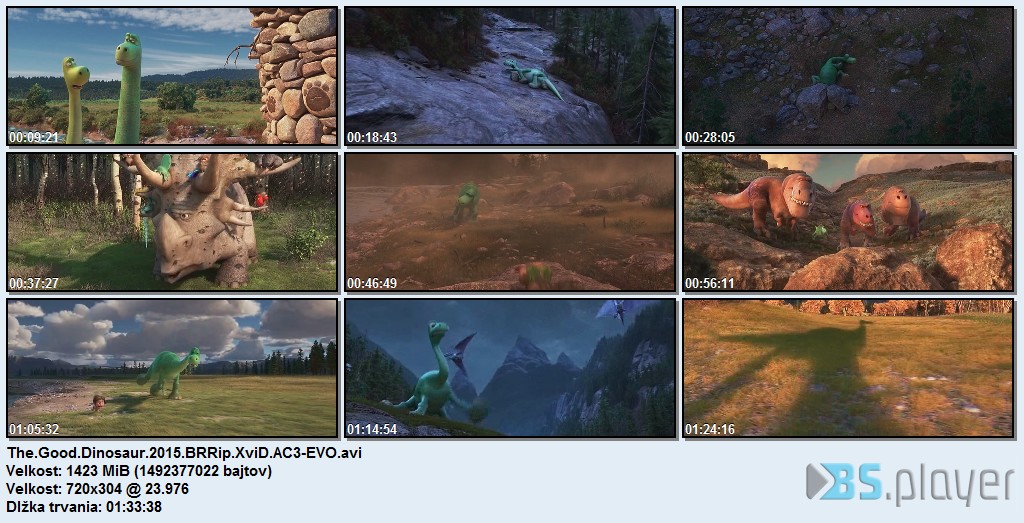The image size is (1024, 523).
Task: Open the cloudy field frame at 01:05:32
Action: click(172, 368)
